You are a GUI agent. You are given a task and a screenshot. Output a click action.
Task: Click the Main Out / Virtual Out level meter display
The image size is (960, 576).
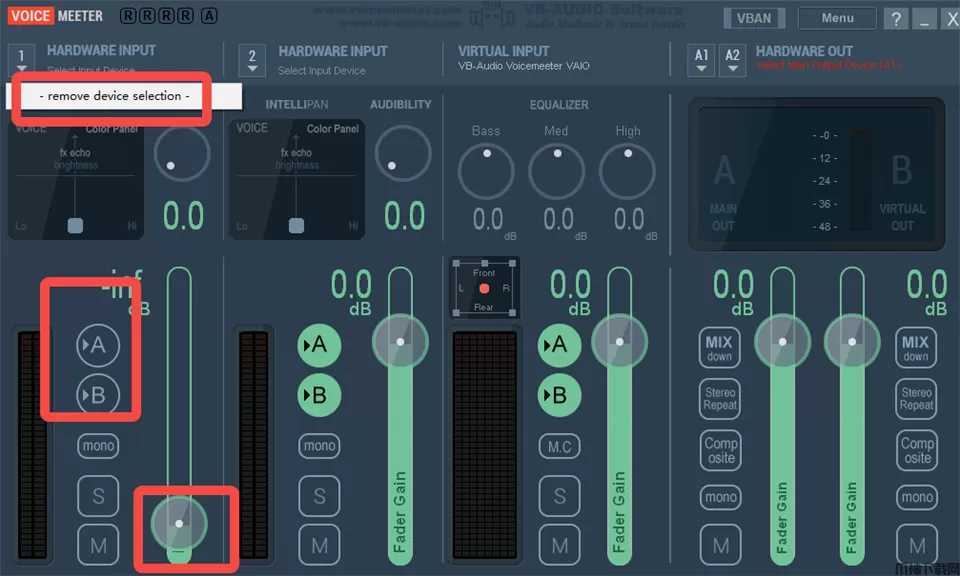click(x=817, y=174)
